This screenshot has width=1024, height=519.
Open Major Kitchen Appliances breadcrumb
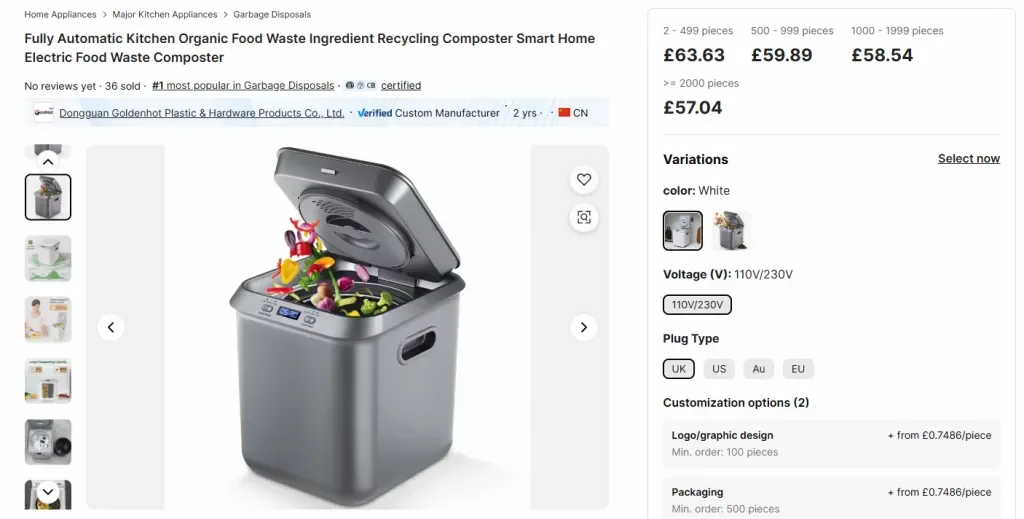(165, 14)
